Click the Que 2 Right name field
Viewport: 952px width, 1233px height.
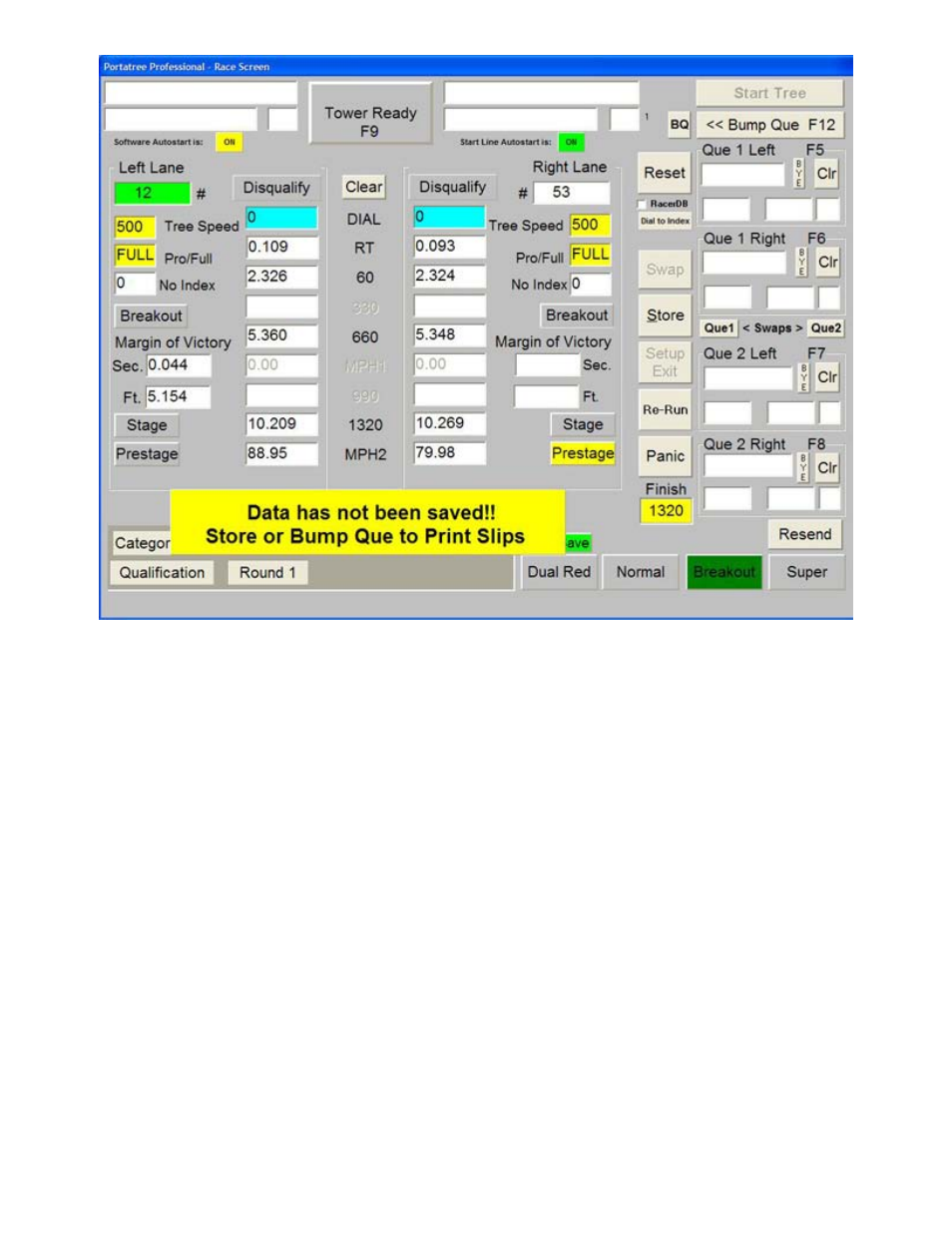pyautogui.click(x=748, y=467)
